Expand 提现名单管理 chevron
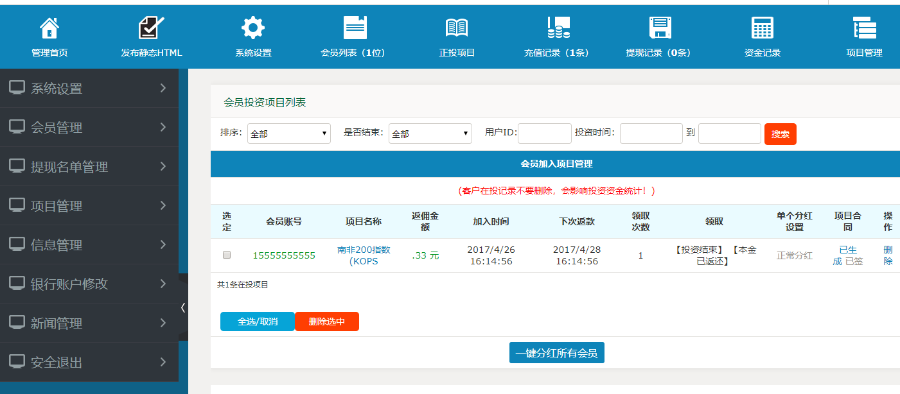 [163, 166]
